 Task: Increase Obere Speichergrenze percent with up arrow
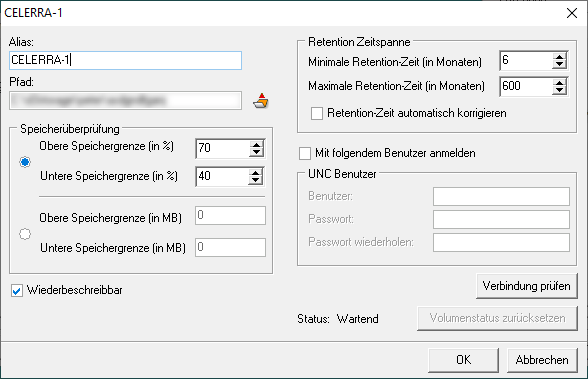(256, 144)
